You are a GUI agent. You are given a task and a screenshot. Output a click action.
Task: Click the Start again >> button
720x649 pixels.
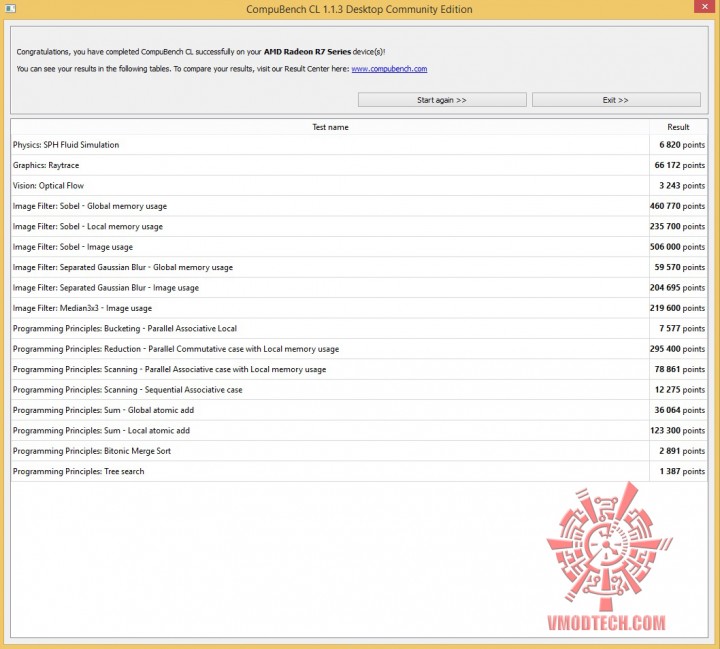click(442, 100)
